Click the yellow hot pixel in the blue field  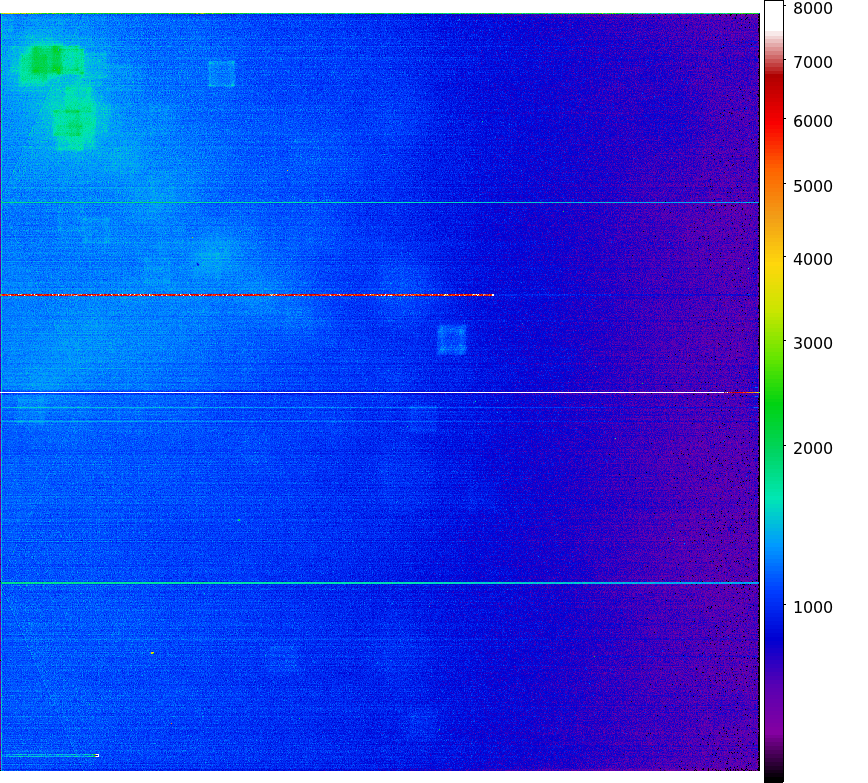(152, 653)
